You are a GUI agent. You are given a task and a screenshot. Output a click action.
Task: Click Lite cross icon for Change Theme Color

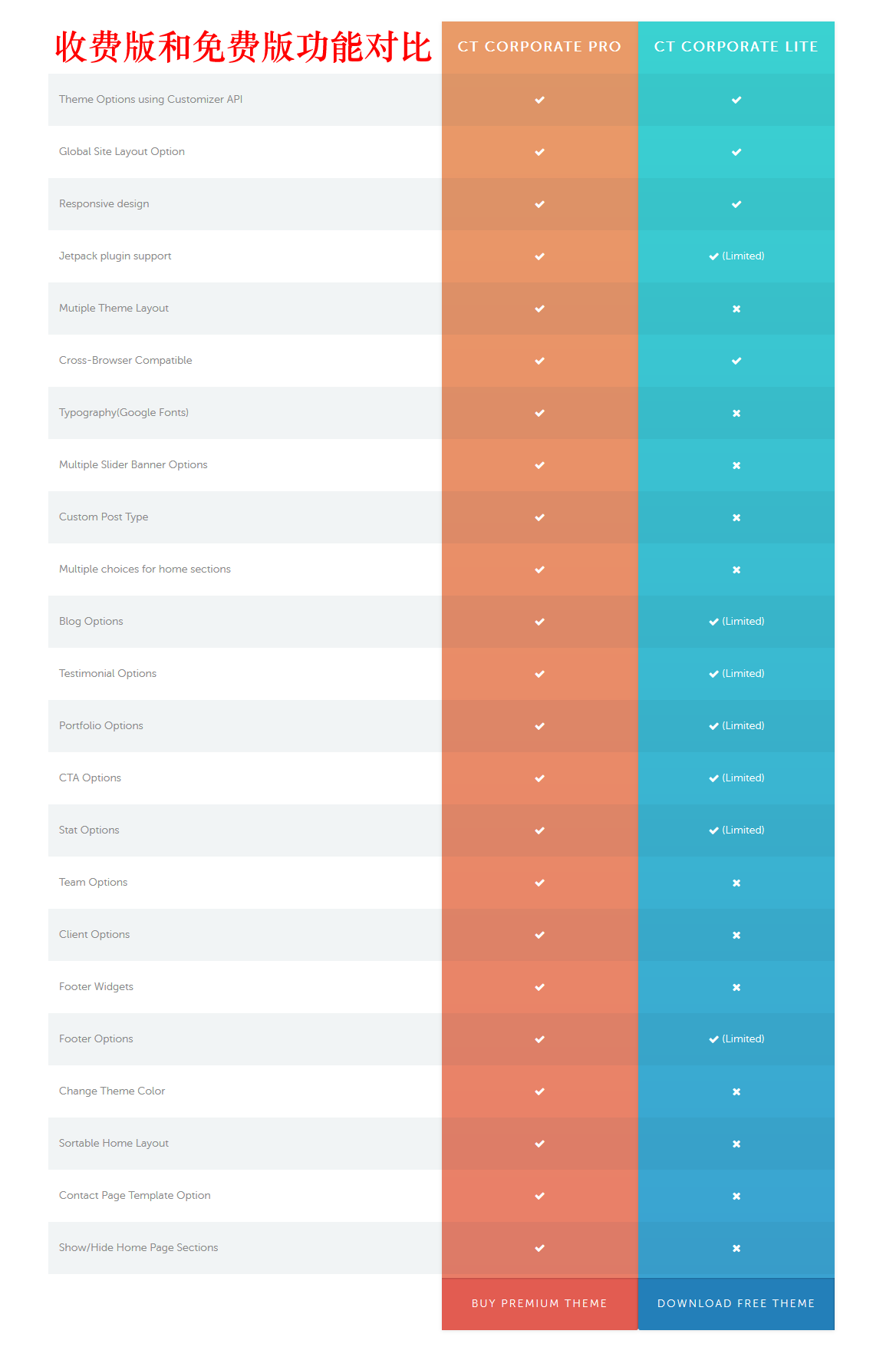pyautogui.click(x=736, y=1091)
